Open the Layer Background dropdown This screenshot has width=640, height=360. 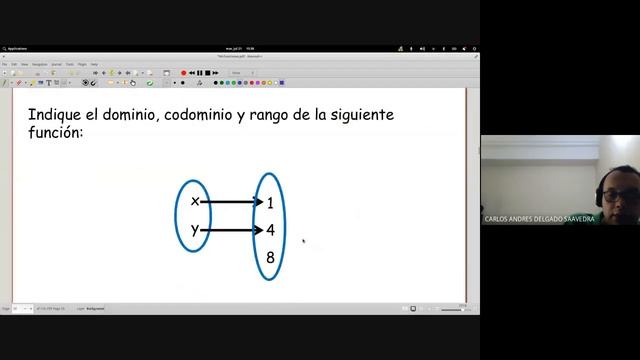[x=95, y=309]
